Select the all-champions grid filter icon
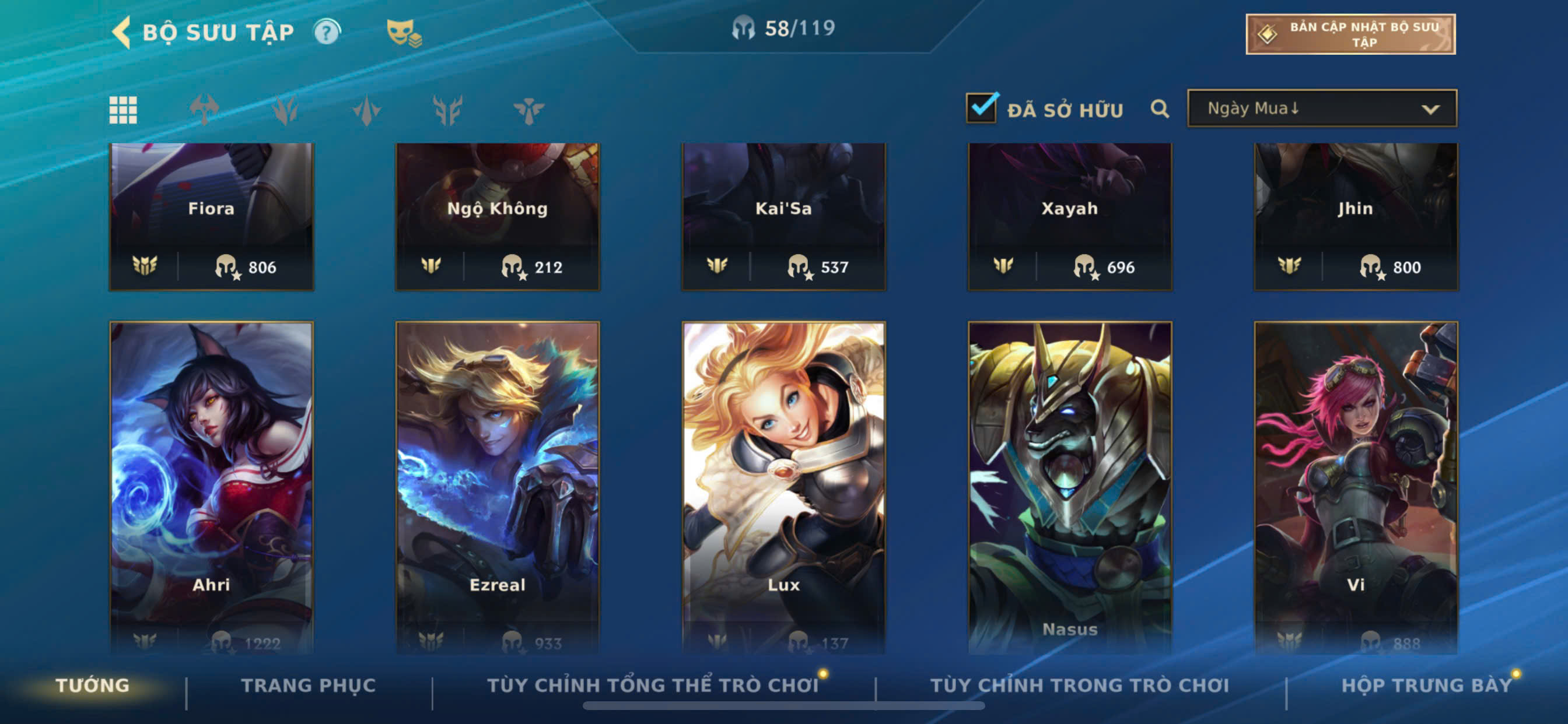The width and height of the screenshot is (1568, 724). tap(123, 110)
